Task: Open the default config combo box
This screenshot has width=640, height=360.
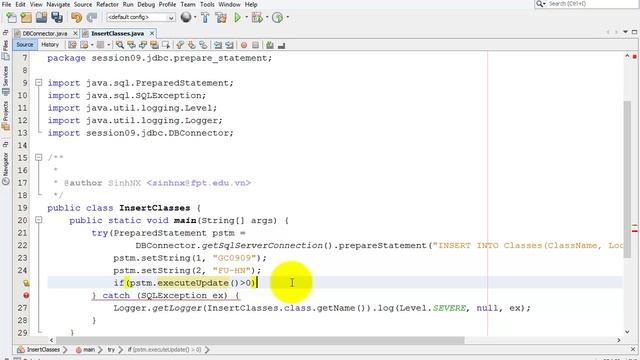Action: click(140, 17)
